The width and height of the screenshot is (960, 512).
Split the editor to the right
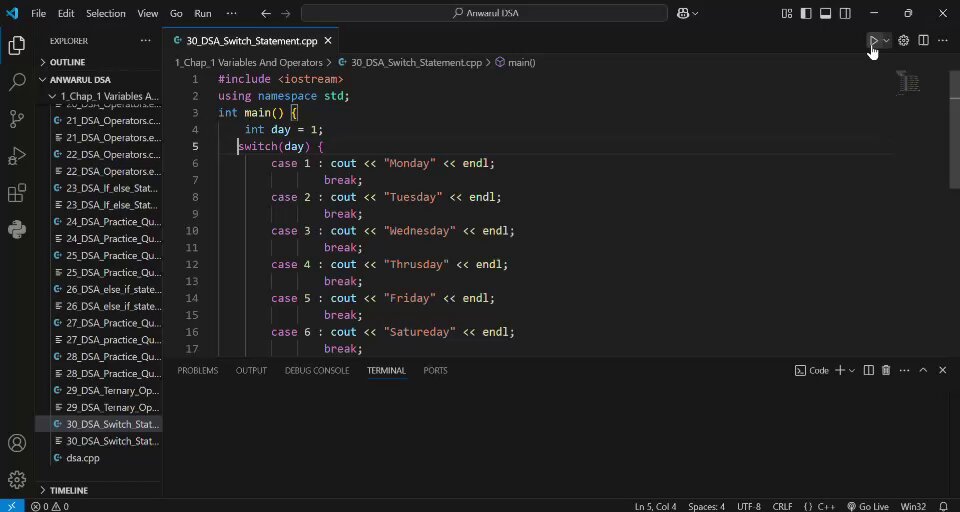point(923,40)
